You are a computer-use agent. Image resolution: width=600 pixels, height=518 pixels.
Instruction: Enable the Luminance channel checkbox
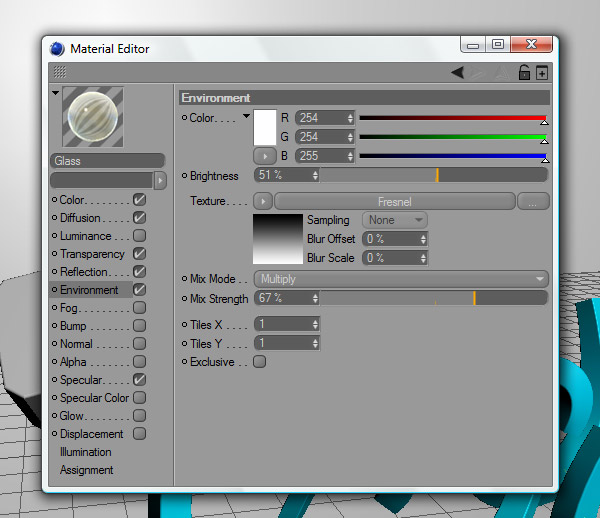[x=140, y=235]
